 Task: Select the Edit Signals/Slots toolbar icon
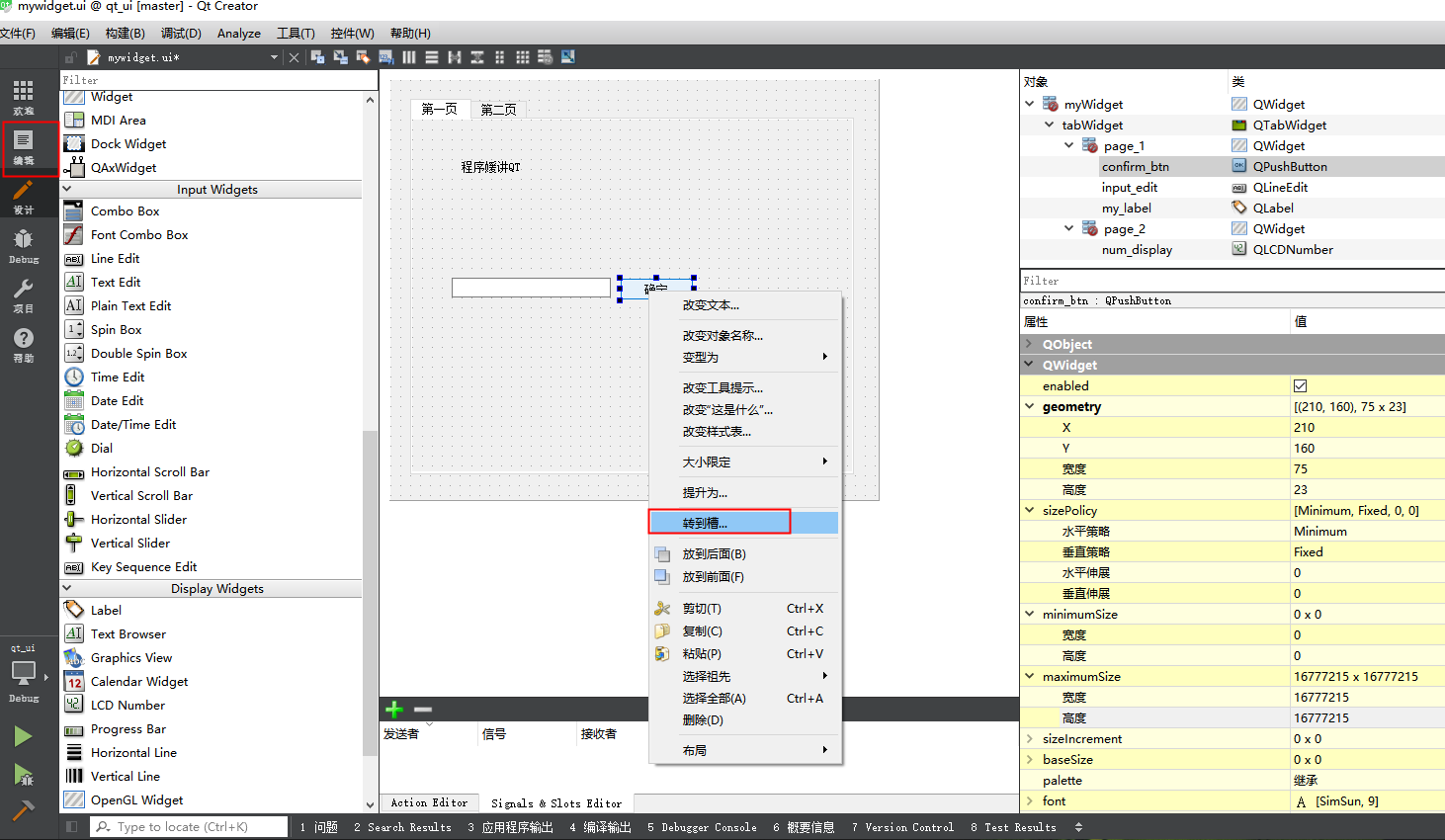340,57
